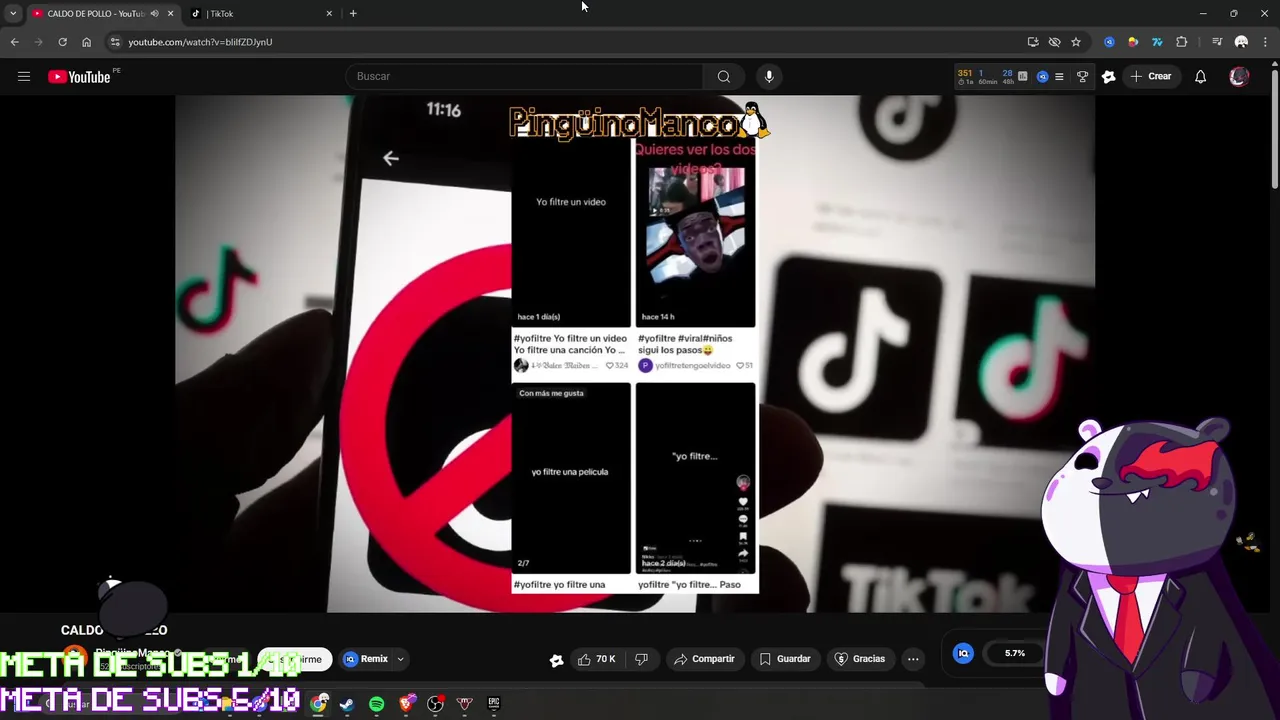Click the 5.7% score pill
Viewport: 1280px width, 720px height.
[1015, 653]
